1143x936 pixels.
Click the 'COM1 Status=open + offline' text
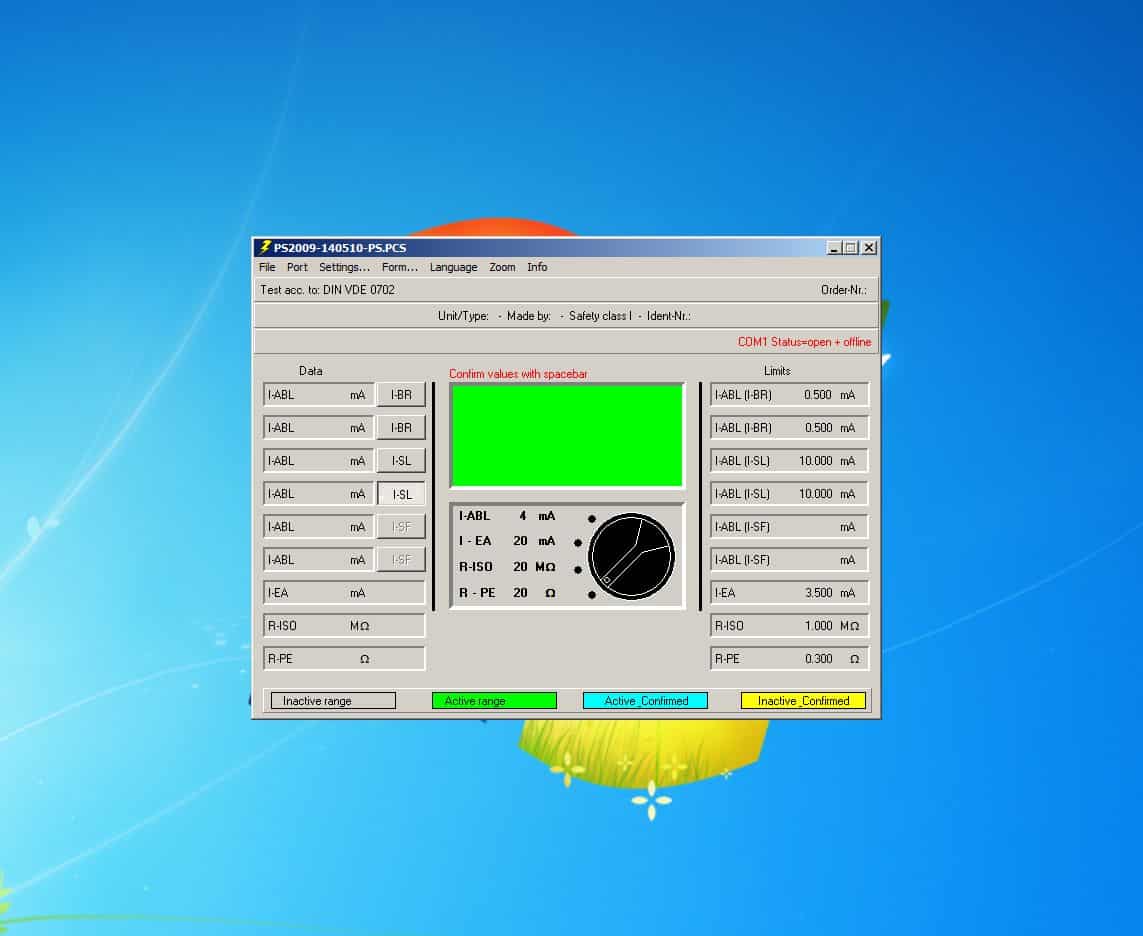(804, 342)
